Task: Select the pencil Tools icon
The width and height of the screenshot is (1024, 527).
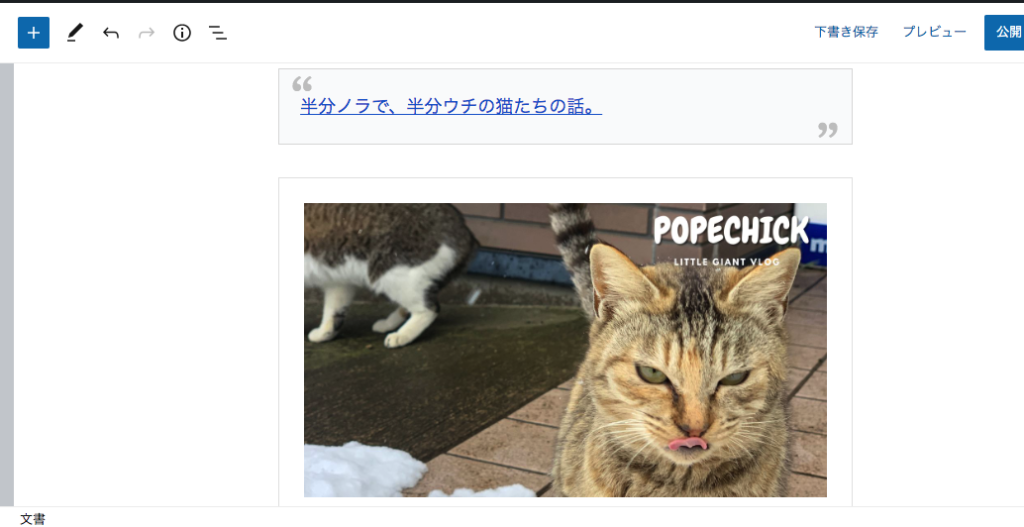Action: (75, 33)
